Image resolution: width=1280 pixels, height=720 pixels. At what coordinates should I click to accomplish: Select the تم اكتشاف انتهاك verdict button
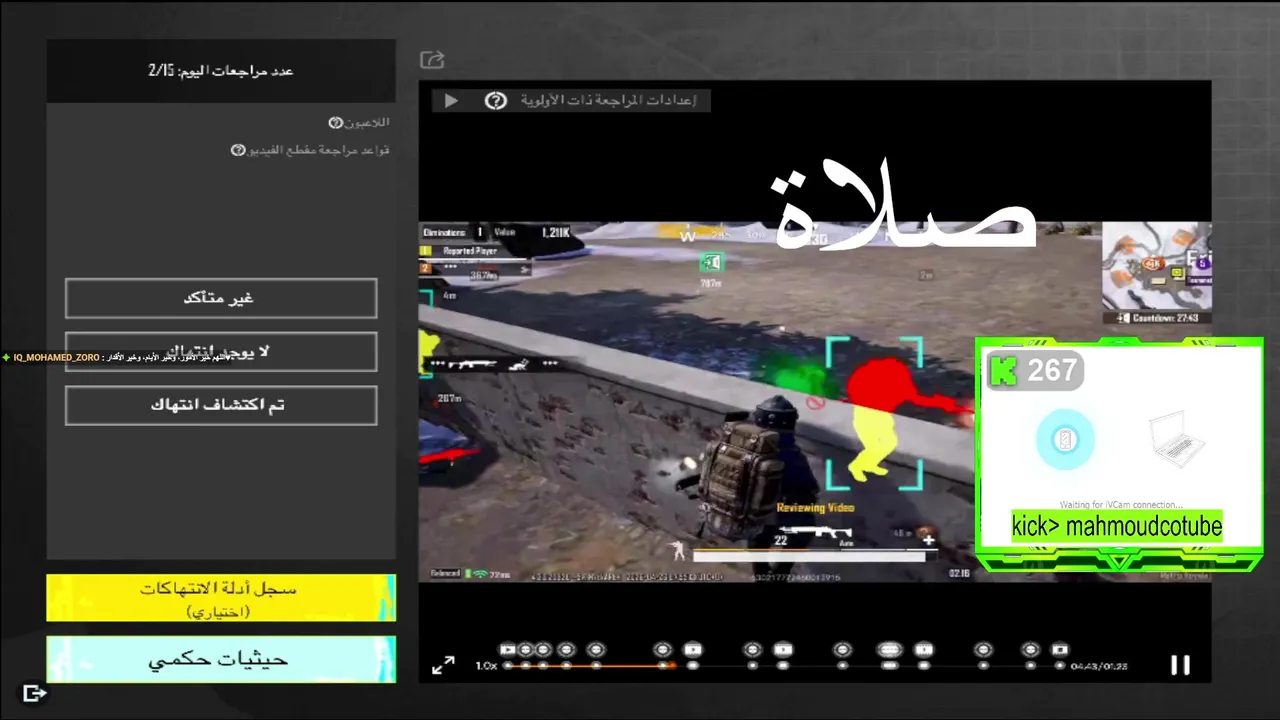point(221,405)
